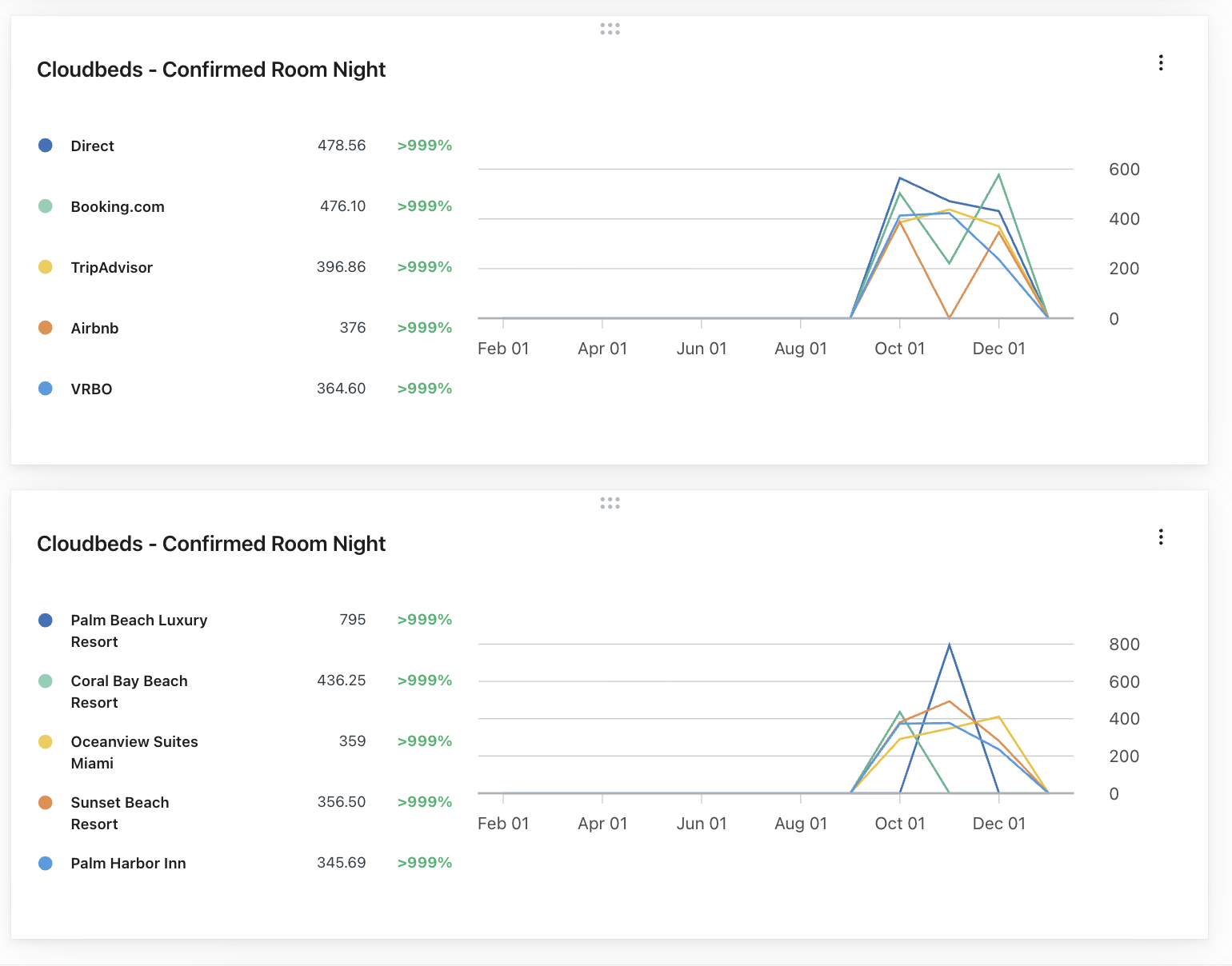This screenshot has height=966, width=1232.
Task: Toggle the TripAdvisor series in legend
Action: click(111, 267)
